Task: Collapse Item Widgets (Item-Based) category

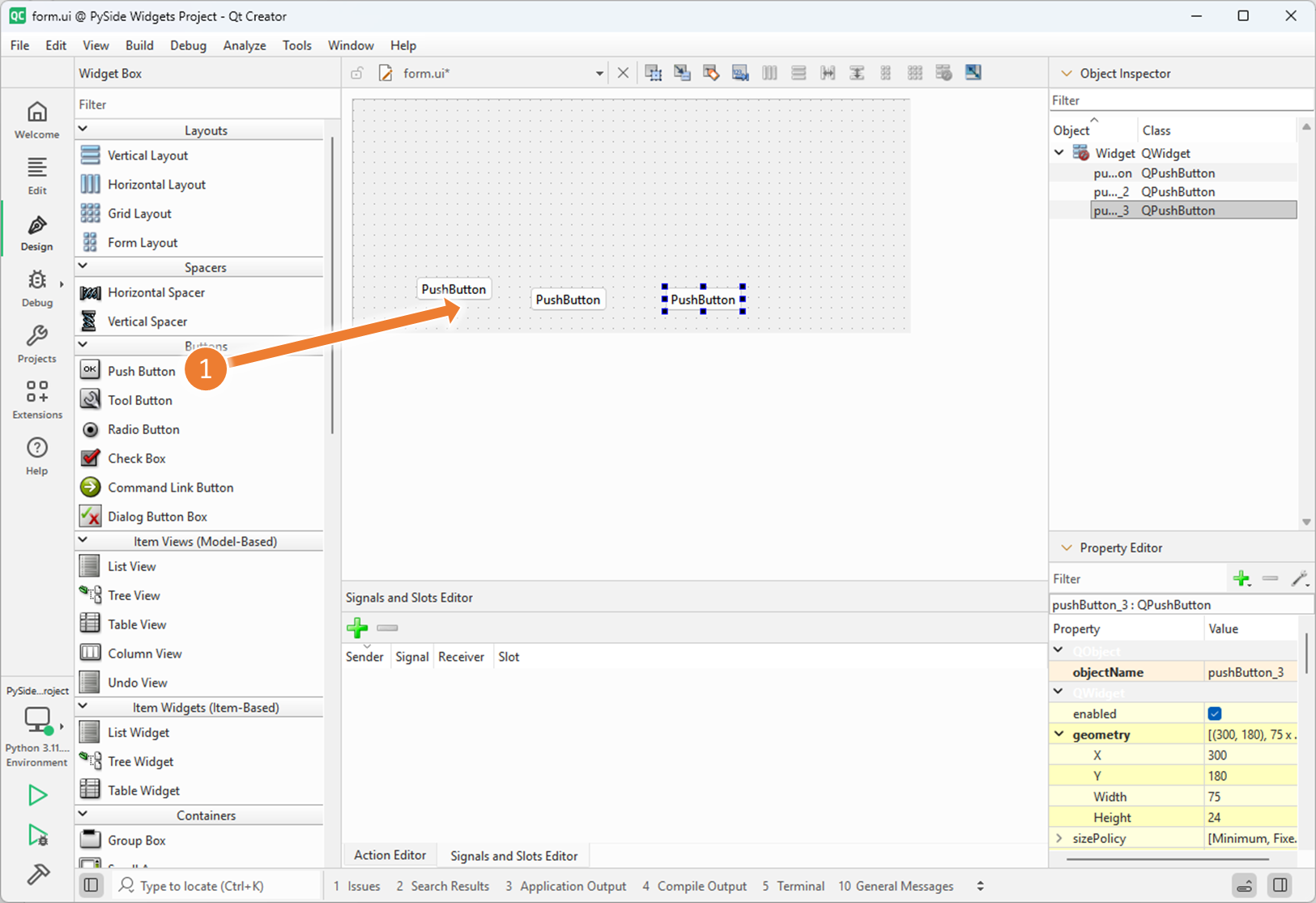Action: tap(83, 705)
